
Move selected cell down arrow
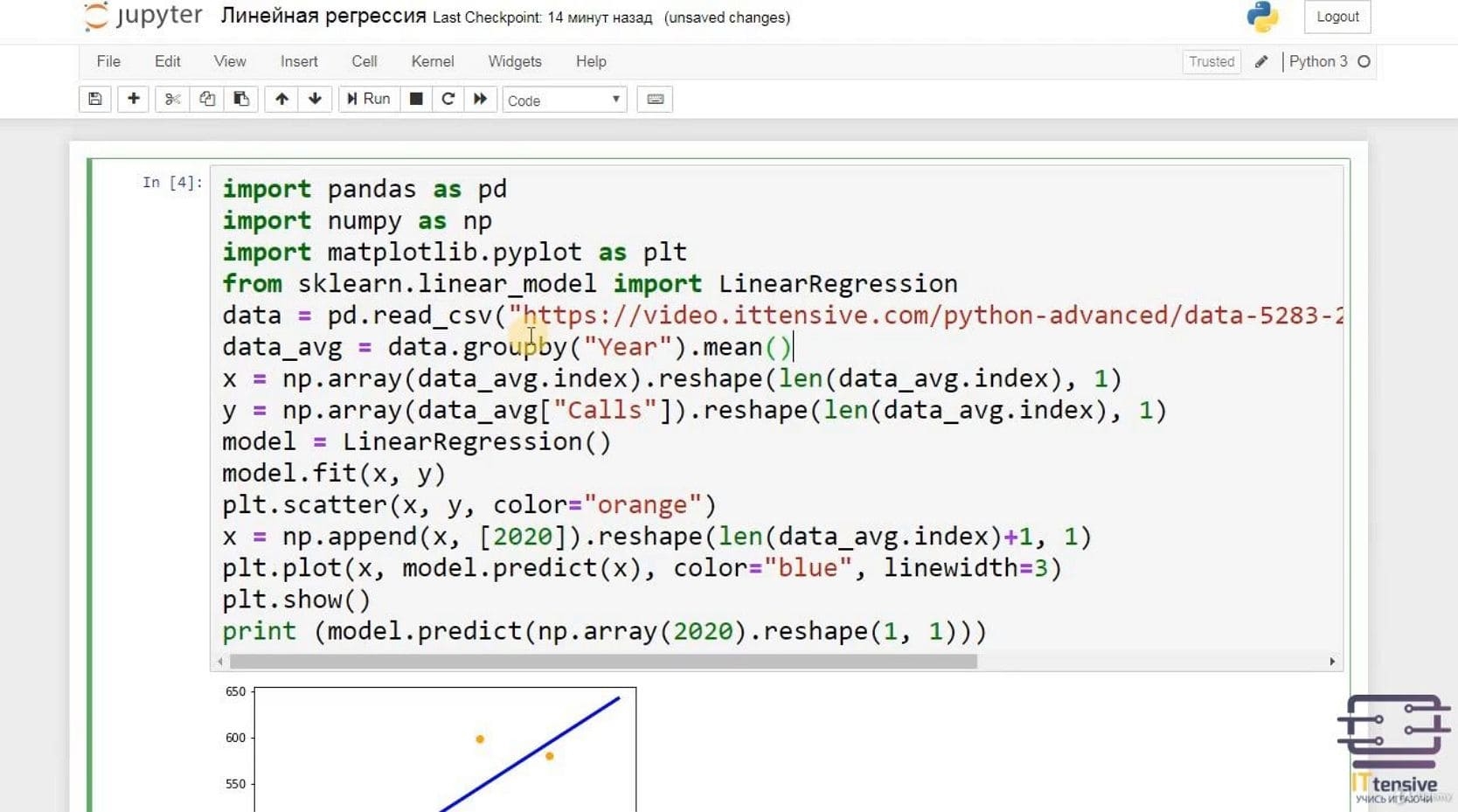pos(315,100)
